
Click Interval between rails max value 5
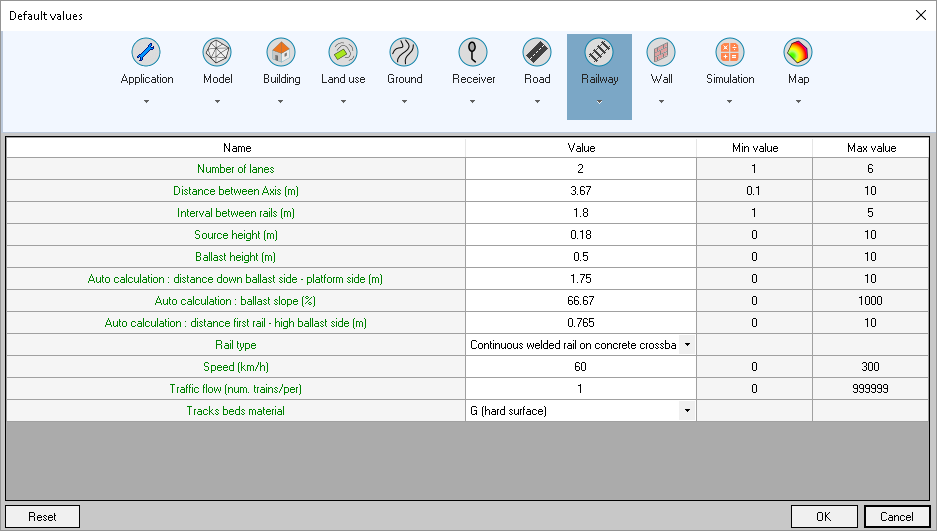click(x=871, y=213)
